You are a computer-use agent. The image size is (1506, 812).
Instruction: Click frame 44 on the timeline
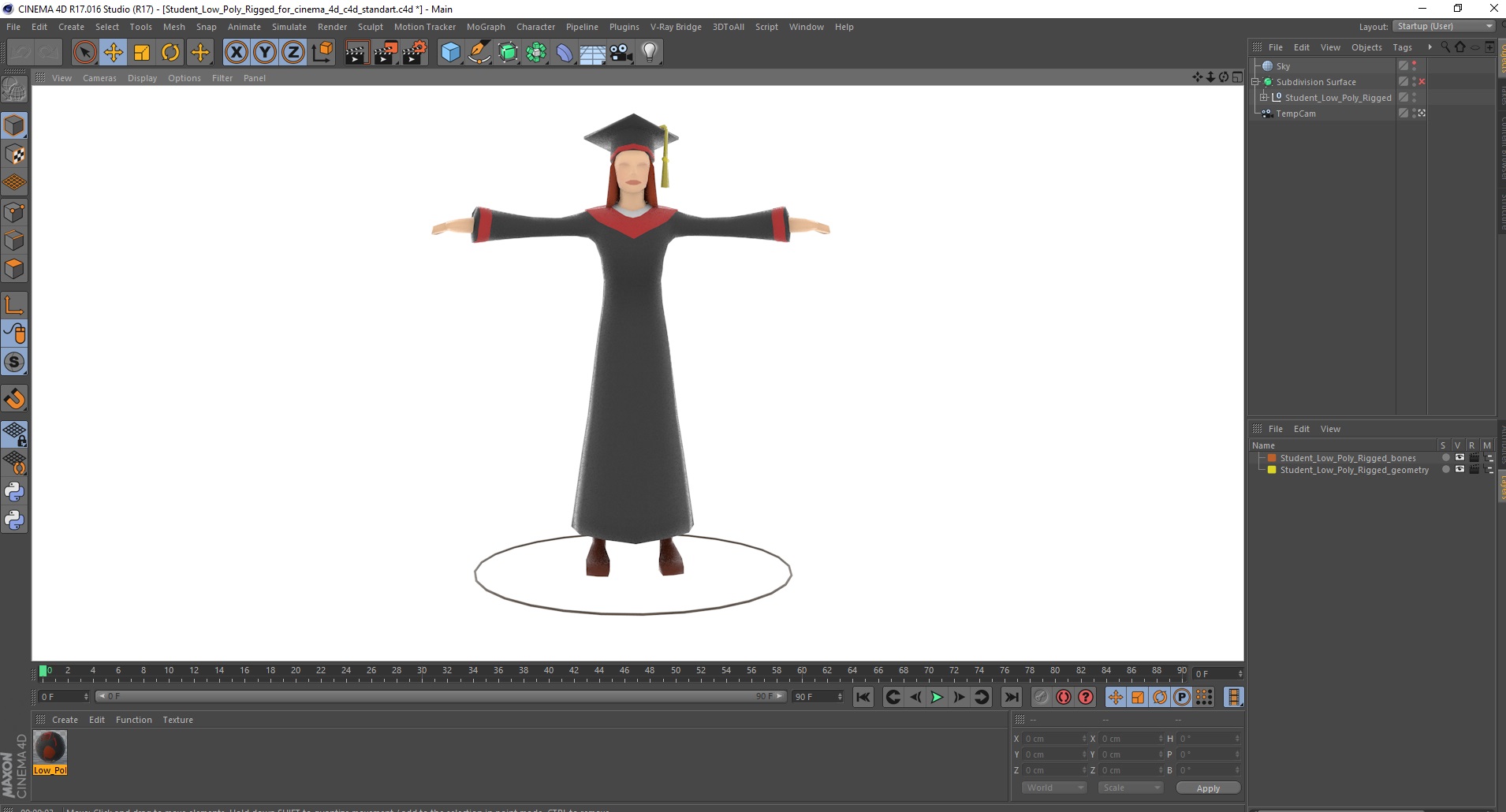(598, 672)
